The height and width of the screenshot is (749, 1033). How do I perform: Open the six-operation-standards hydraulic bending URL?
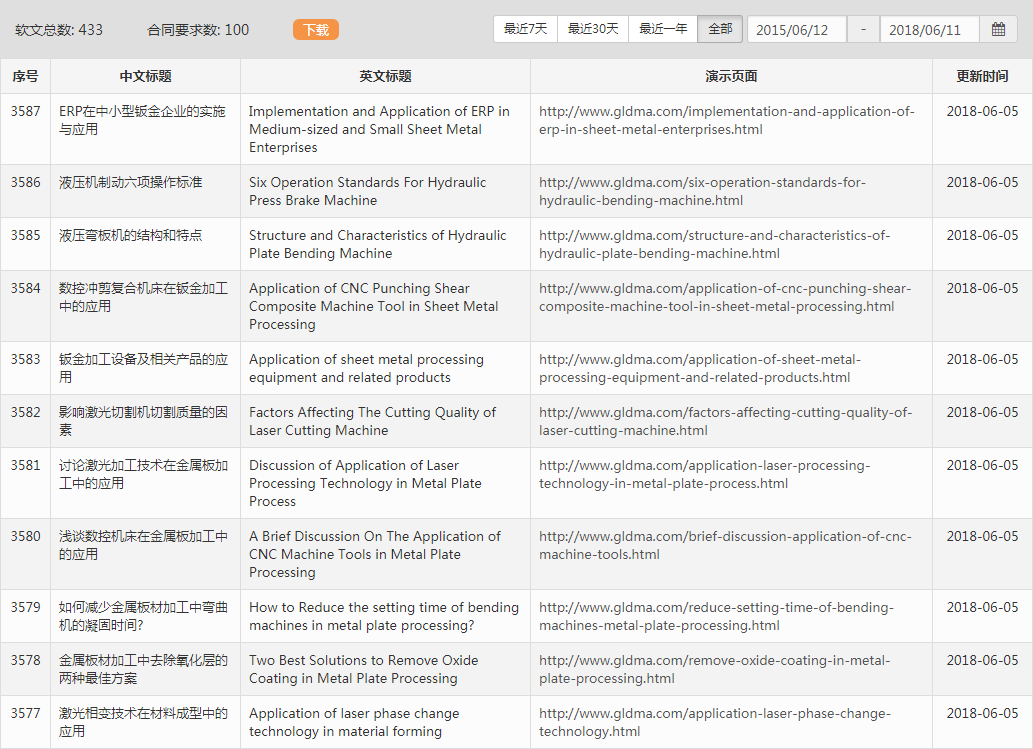702,192
